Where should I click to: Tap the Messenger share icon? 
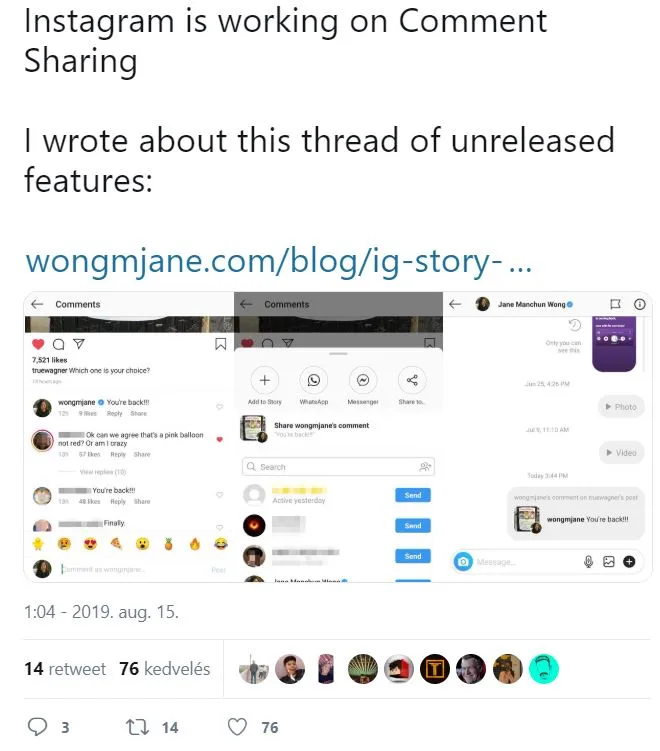pos(363,380)
